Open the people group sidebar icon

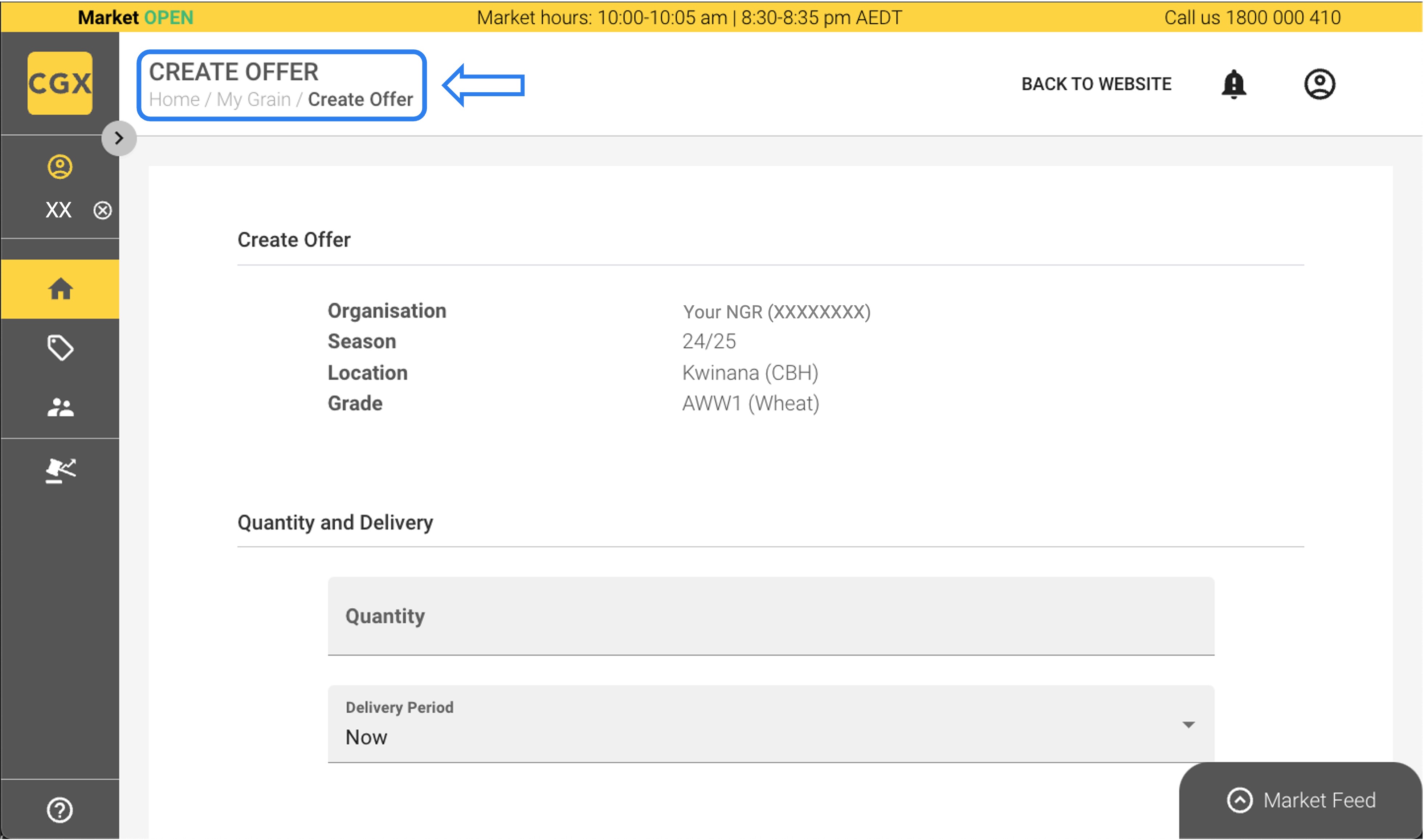(x=60, y=408)
